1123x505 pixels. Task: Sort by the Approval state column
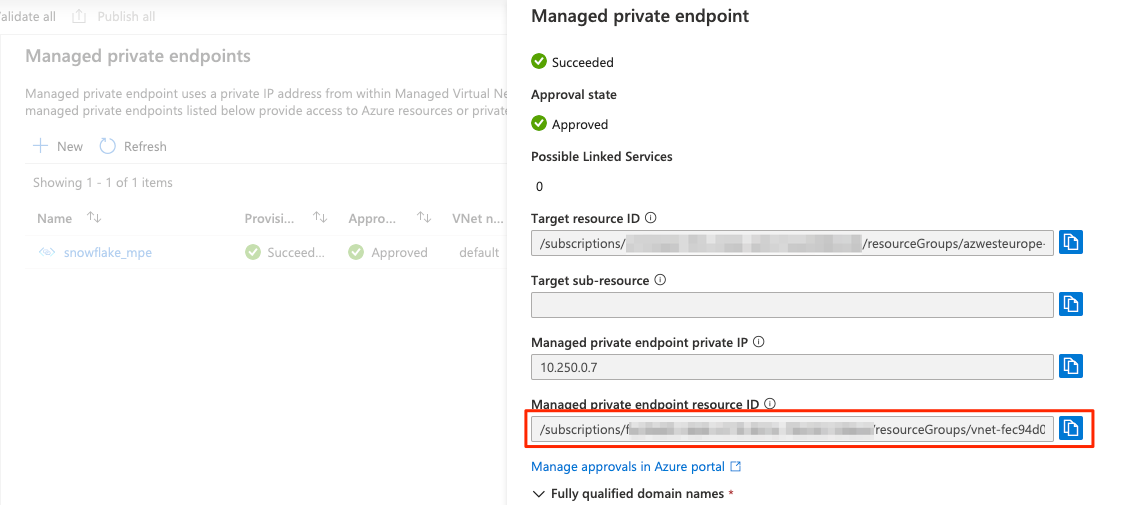pyautogui.click(x=424, y=217)
